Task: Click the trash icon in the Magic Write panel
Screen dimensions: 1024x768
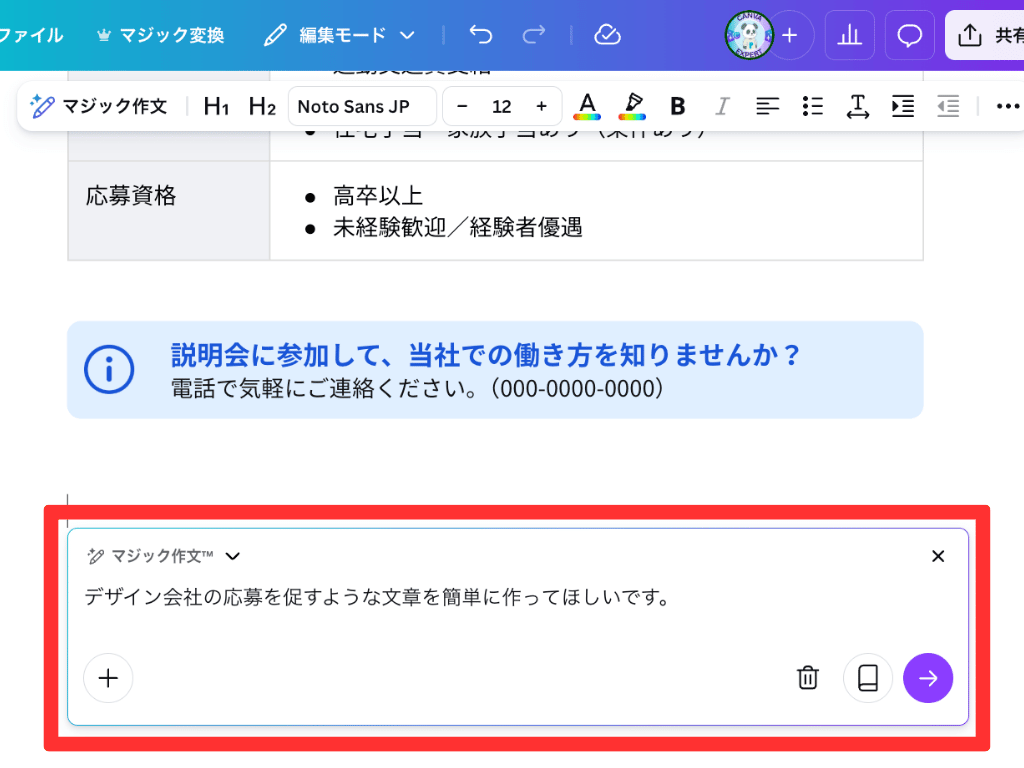Action: click(808, 678)
